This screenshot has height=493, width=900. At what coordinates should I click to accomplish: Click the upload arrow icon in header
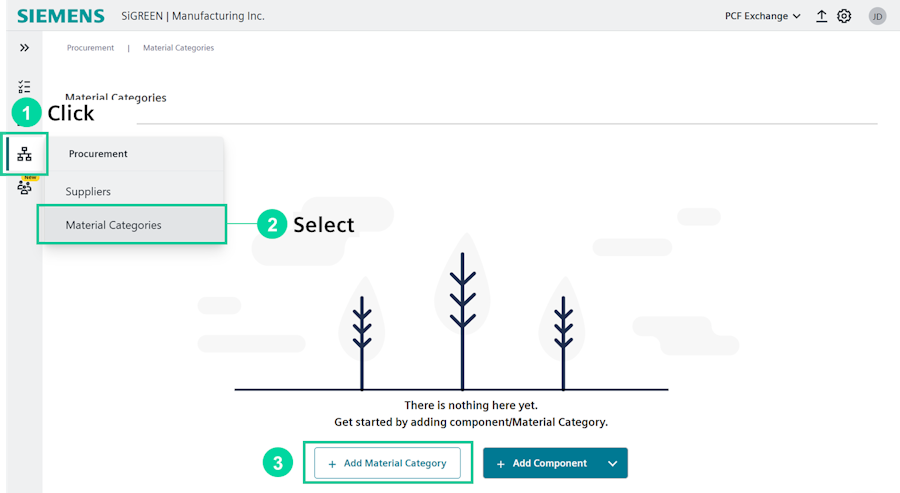pyautogui.click(x=822, y=16)
